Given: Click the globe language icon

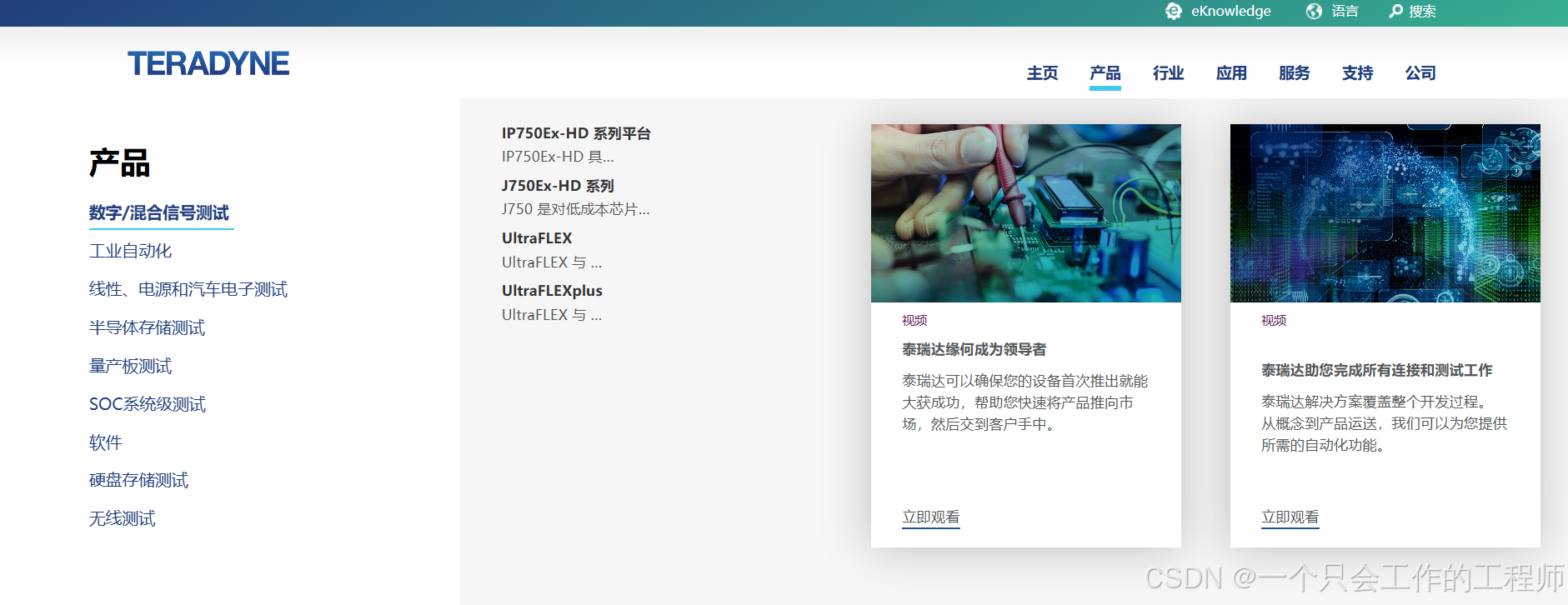Looking at the screenshot, I should pyautogui.click(x=1315, y=11).
